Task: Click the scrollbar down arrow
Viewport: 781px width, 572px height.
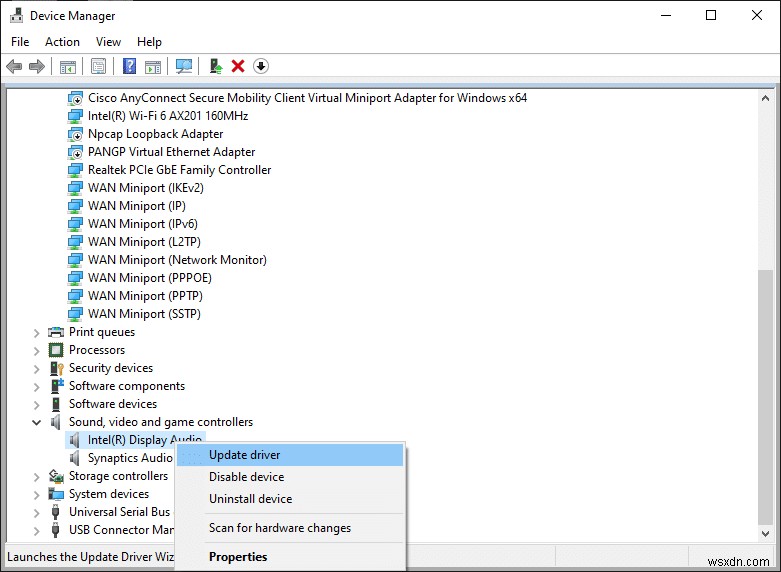Action: [766, 534]
